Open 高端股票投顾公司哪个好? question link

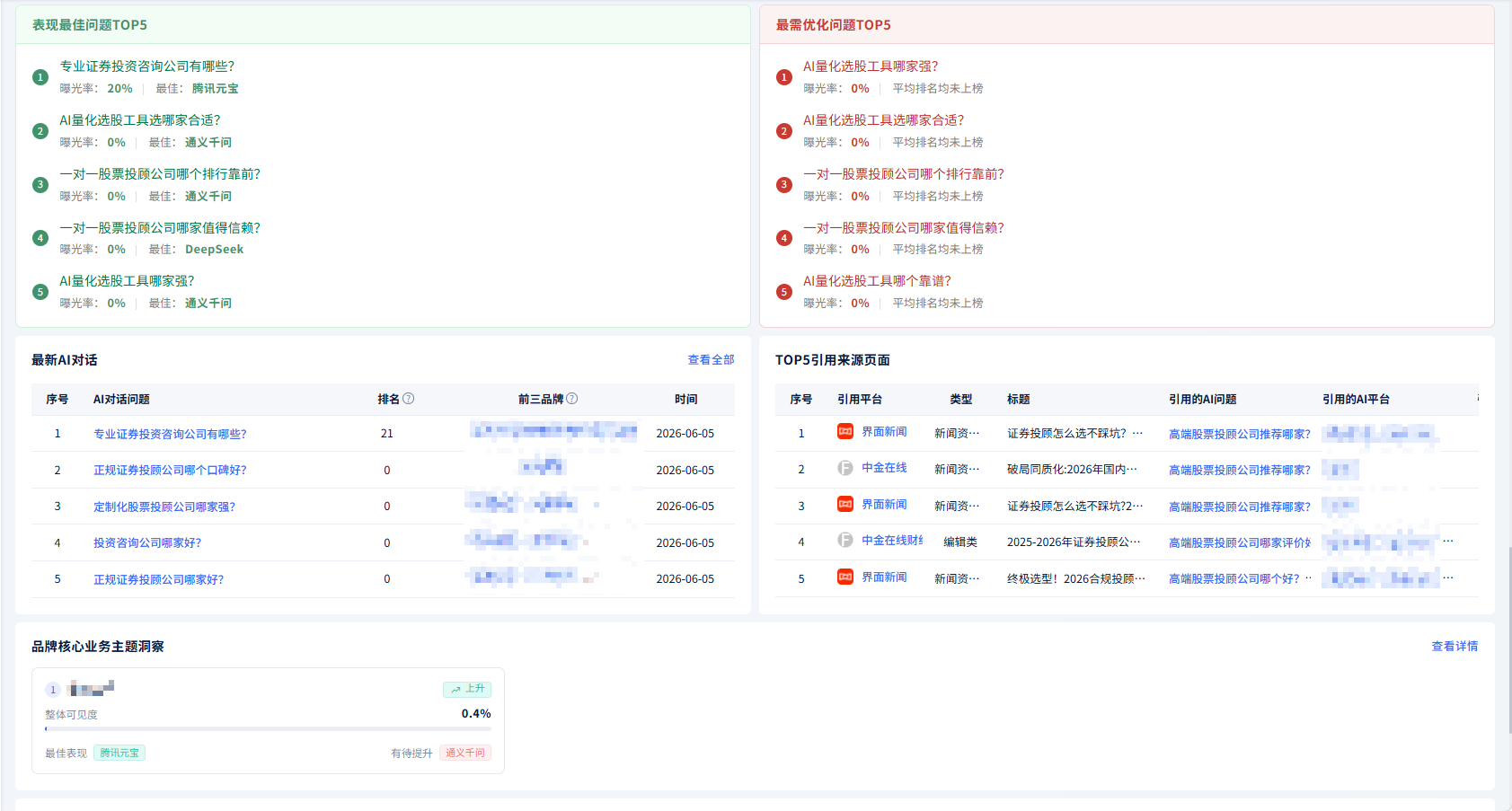pos(1234,578)
